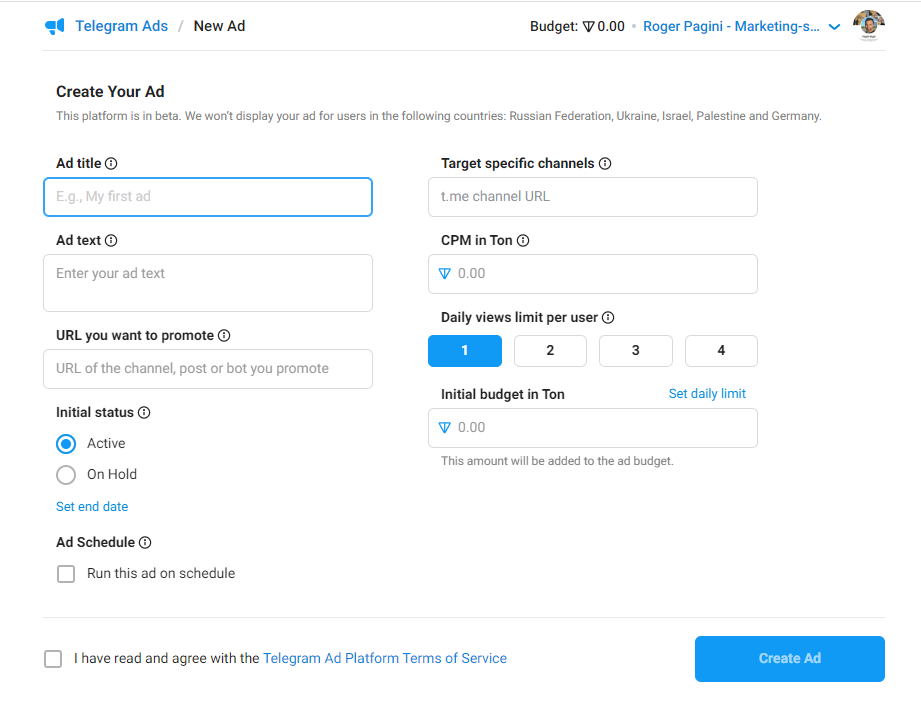
Task: Focus the Ad text textarea
Action: click(208, 283)
